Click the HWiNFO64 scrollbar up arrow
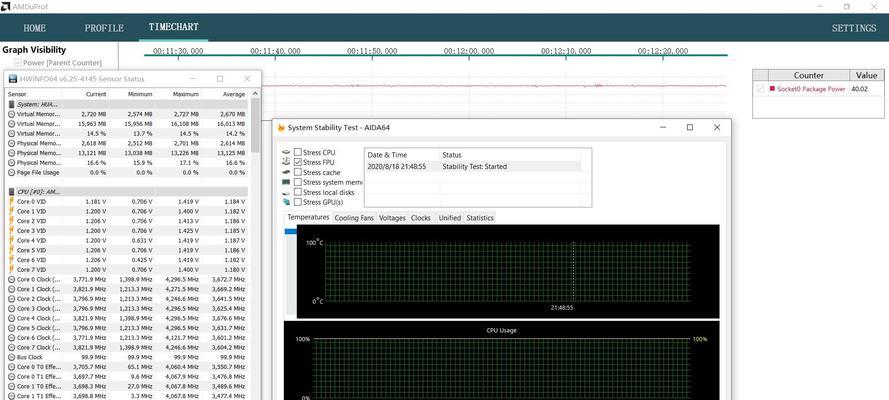The image size is (889, 400). [x=255, y=93]
